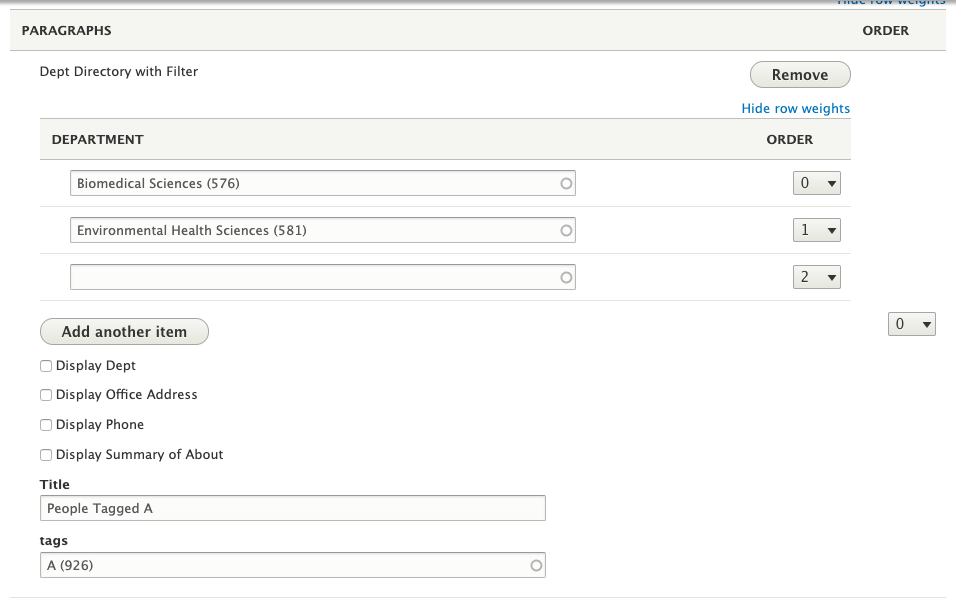This screenshot has height=607, width=956.
Task: Tick Display Summary of About checkbox
Action: (x=46, y=455)
